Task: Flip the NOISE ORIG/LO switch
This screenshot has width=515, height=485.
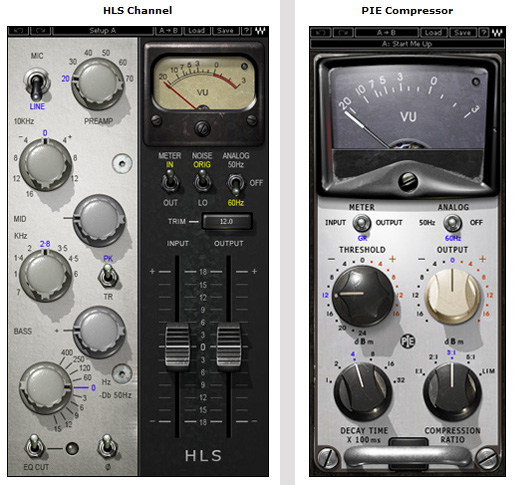Action: (202, 182)
